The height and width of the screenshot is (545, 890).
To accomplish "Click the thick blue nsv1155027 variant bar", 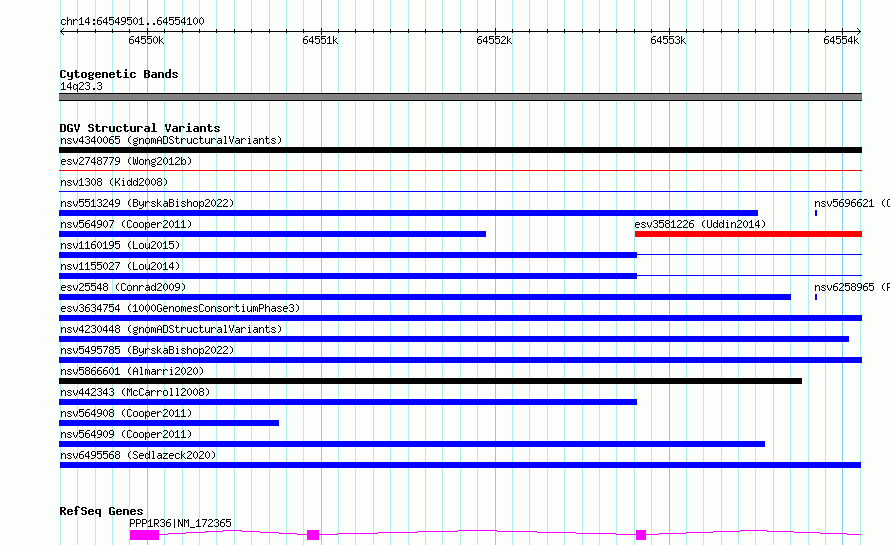I will [x=348, y=276].
